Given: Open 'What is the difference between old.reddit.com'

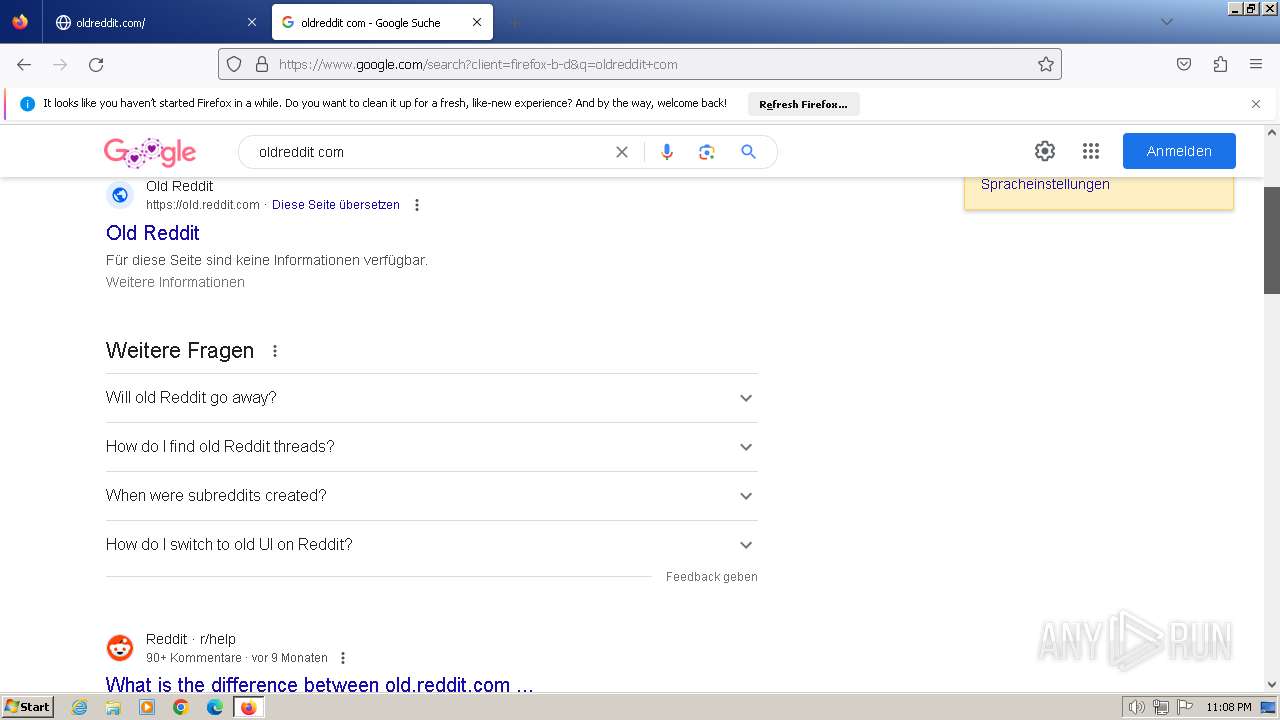Looking at the screenshot, I should pyautogui.click(x=320, y=685).
